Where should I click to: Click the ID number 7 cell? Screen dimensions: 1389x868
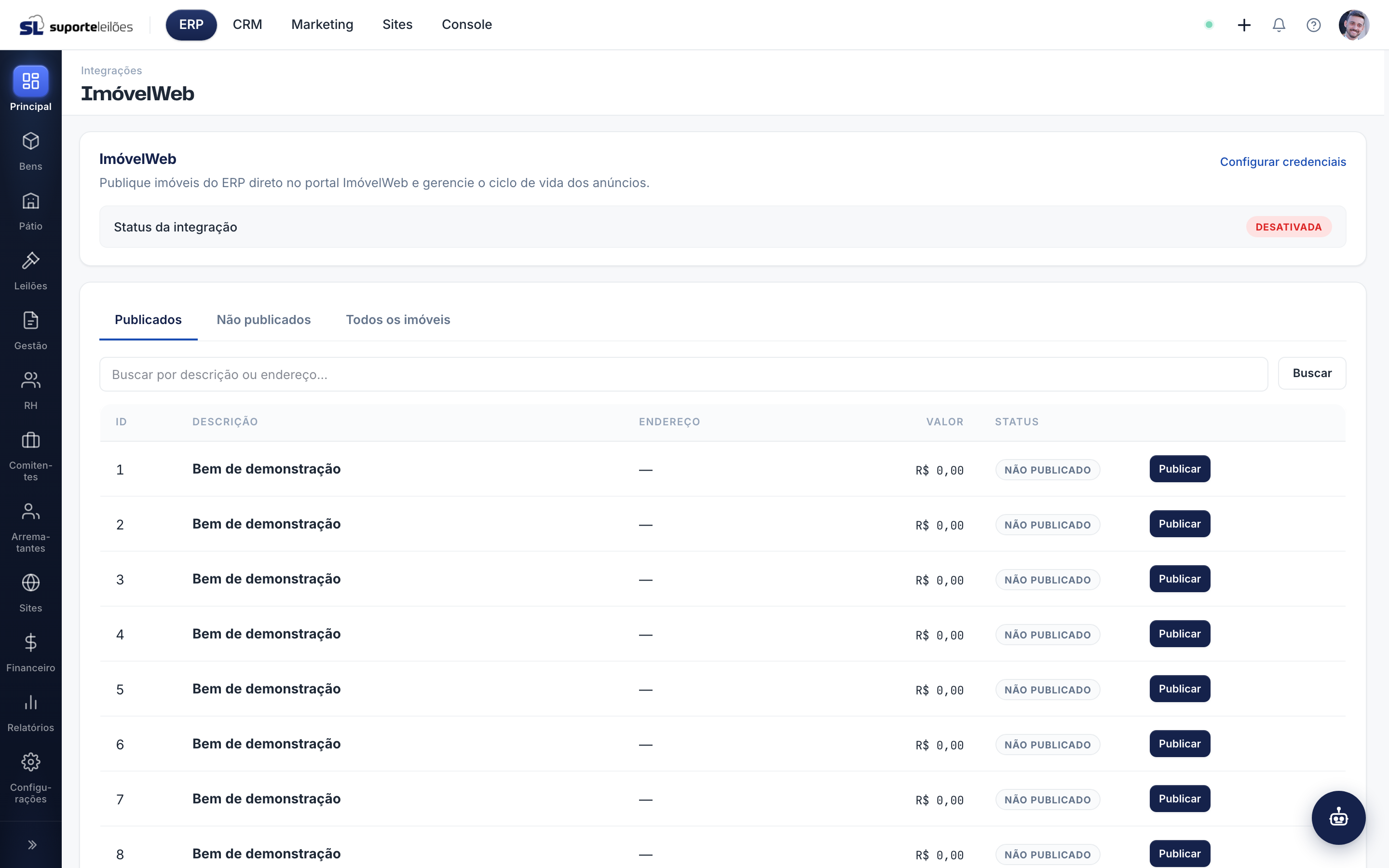pyautogui.click(x=120, y=800)
